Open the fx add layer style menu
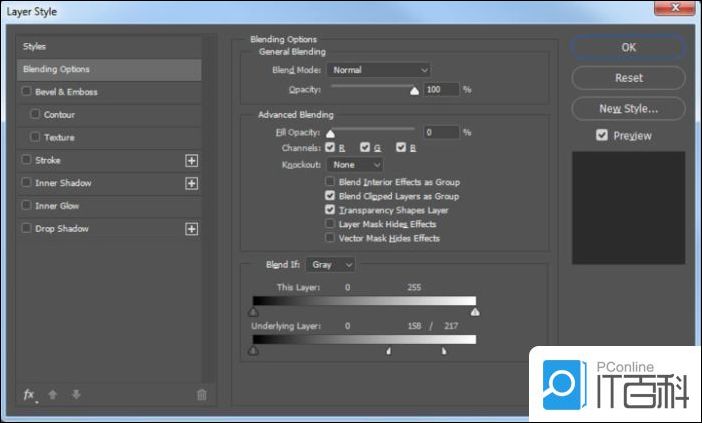 coord(29,394)
